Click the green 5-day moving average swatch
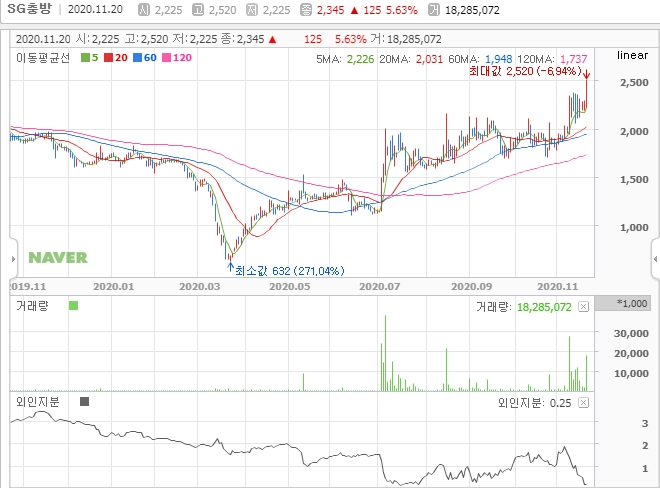 click(85, 58)
